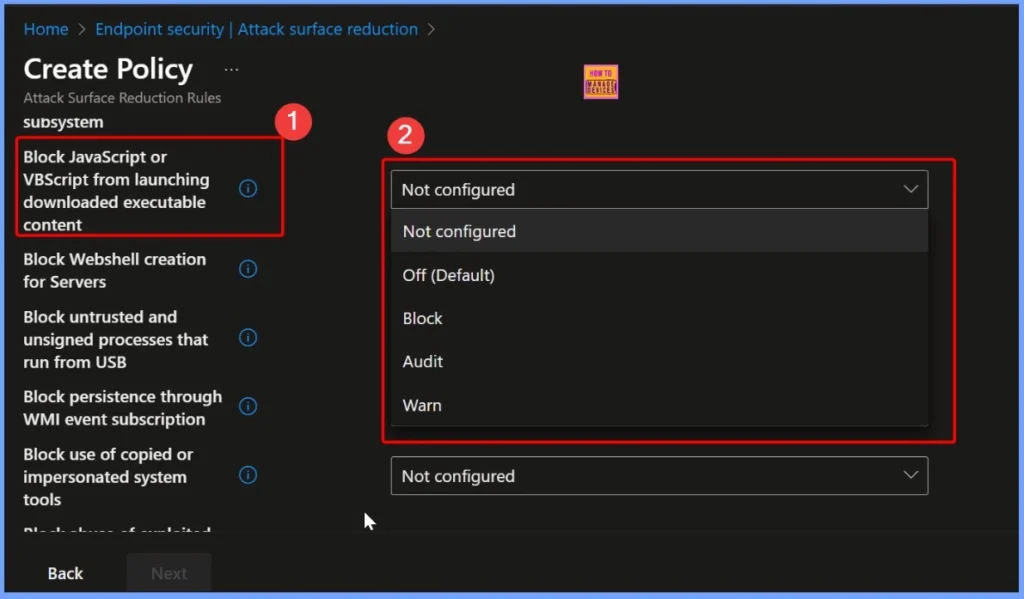Screen dimensions: 1024x599
Task: Click the Back button
Action: pyautogui.click(x=66, y=573)
